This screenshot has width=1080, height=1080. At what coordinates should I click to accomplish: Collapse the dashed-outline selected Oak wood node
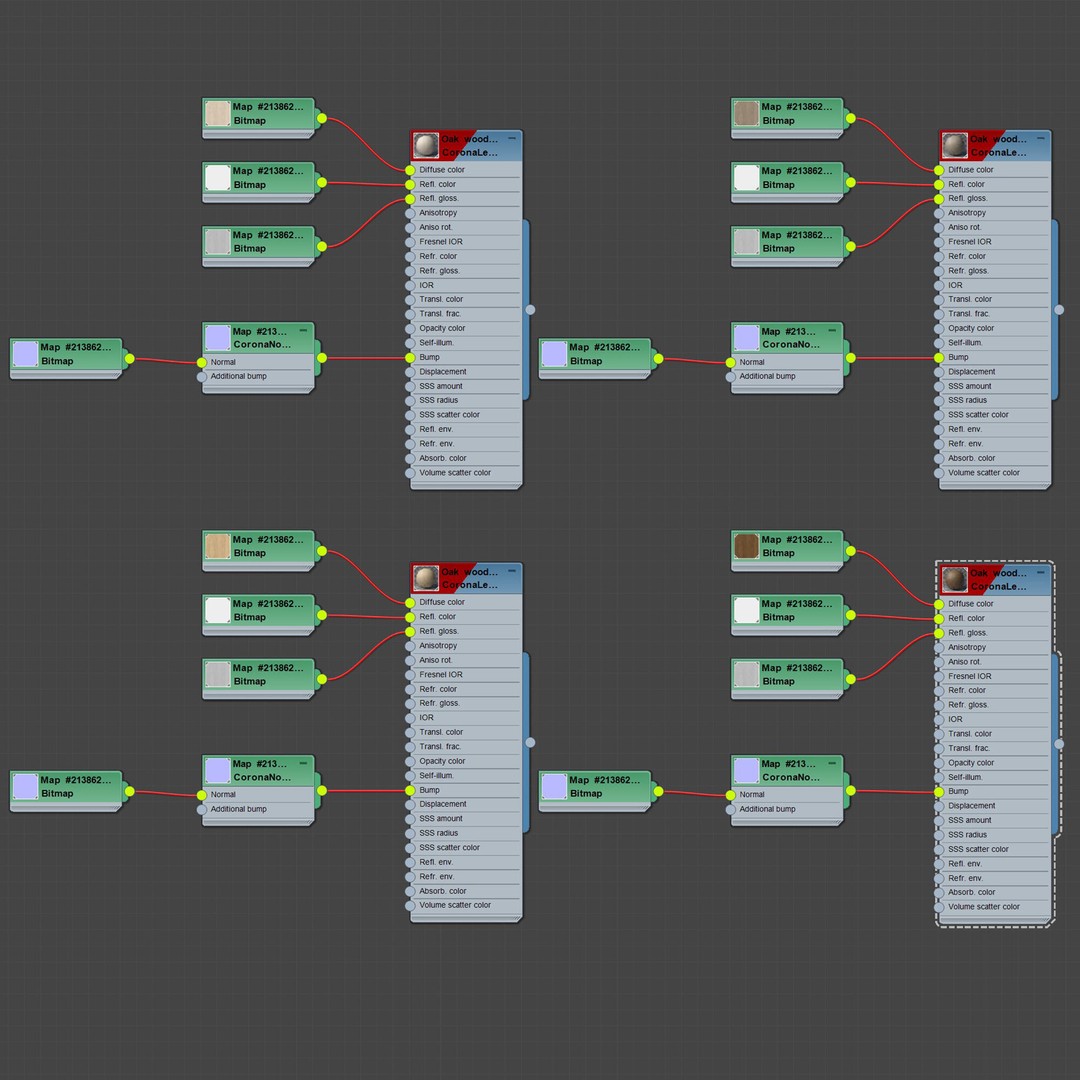[x=1040, y=572]
